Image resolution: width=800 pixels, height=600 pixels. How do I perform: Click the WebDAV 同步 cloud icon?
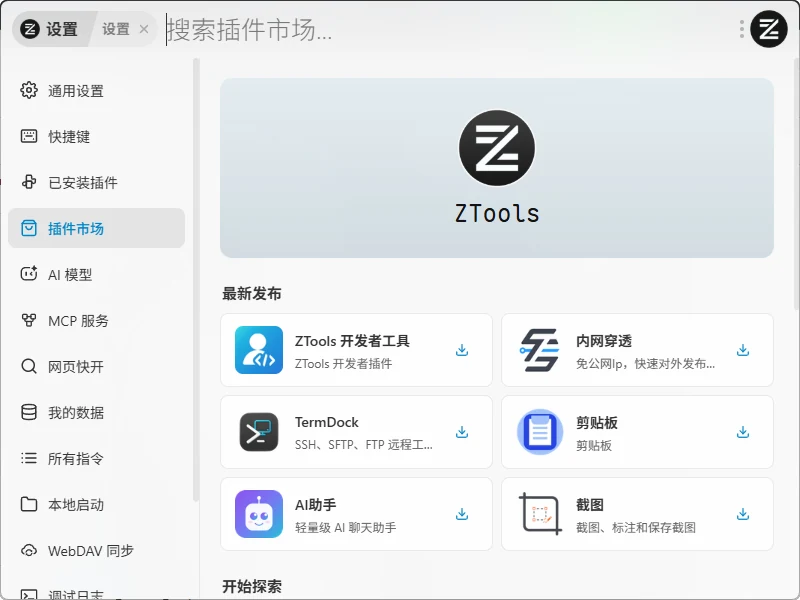pos(29,551)
